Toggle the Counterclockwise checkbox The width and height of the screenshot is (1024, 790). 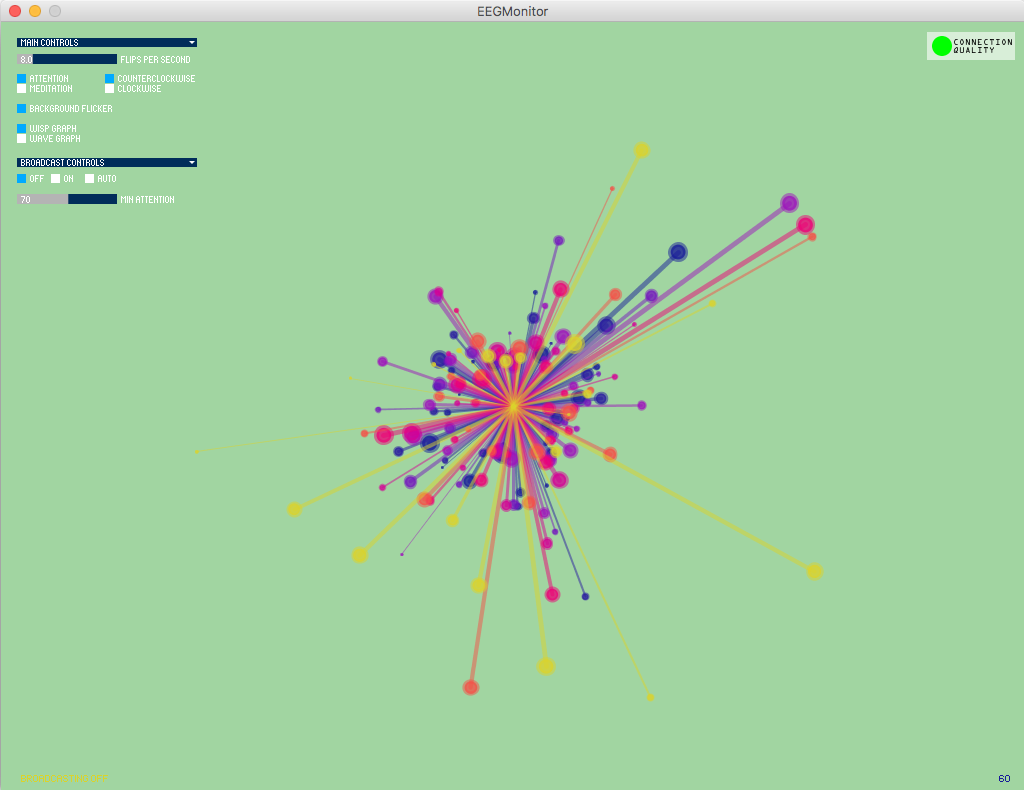[x=110, y=78]
